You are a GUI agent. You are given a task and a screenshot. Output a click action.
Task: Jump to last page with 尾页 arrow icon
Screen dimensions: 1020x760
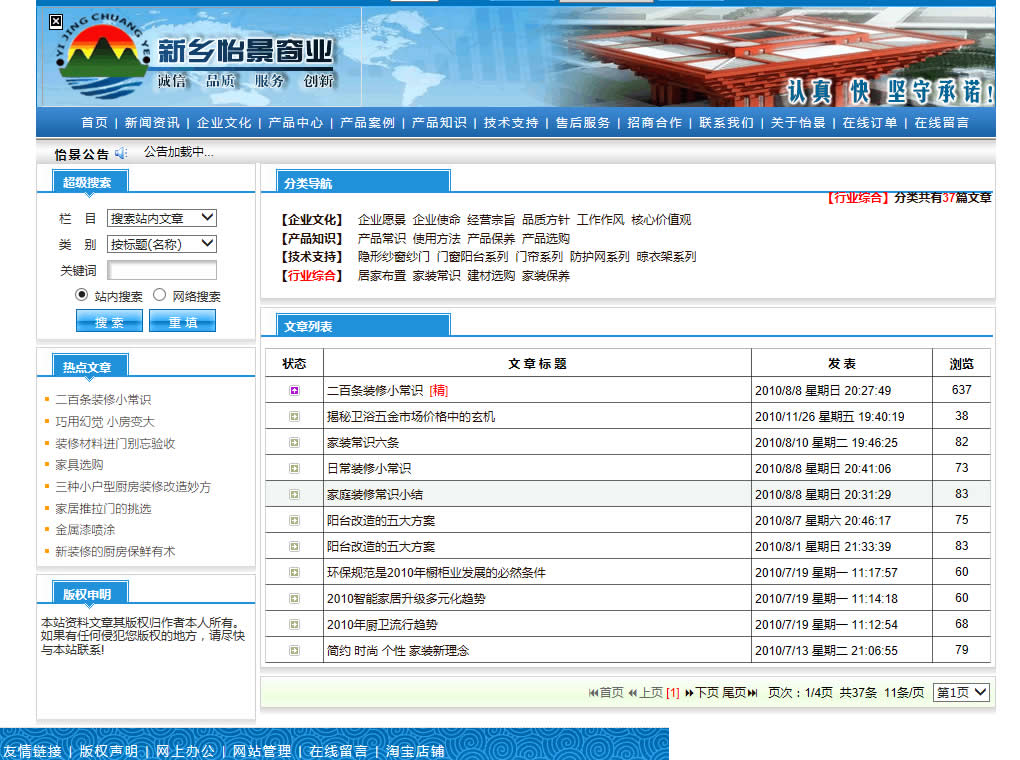click(753, 693)
